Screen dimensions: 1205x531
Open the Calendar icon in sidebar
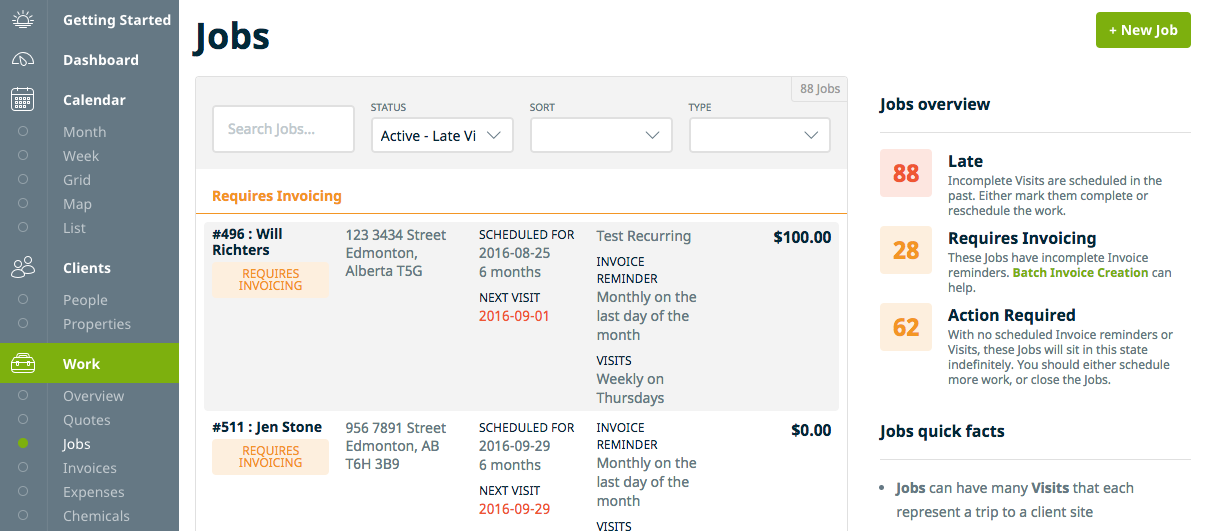[23, 100]
